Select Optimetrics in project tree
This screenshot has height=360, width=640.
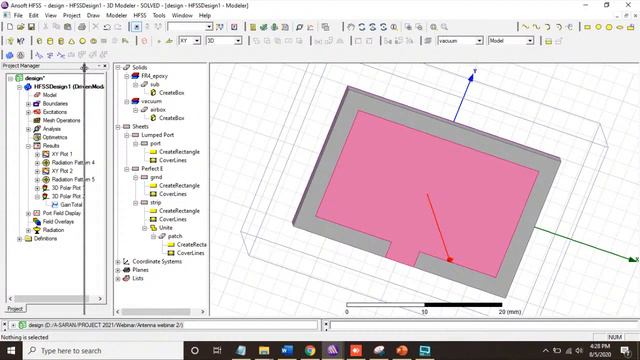(x=55, y=138)
